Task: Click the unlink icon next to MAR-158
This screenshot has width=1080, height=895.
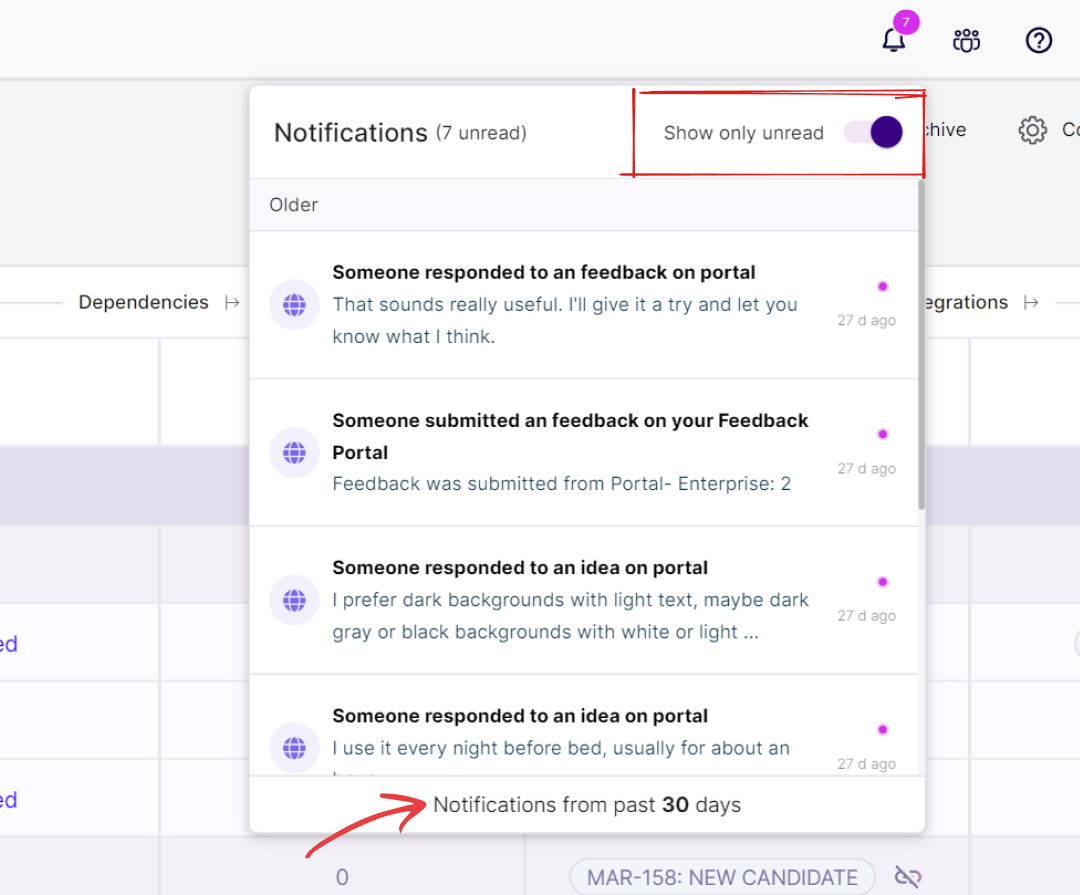Action: click(907, 876)
